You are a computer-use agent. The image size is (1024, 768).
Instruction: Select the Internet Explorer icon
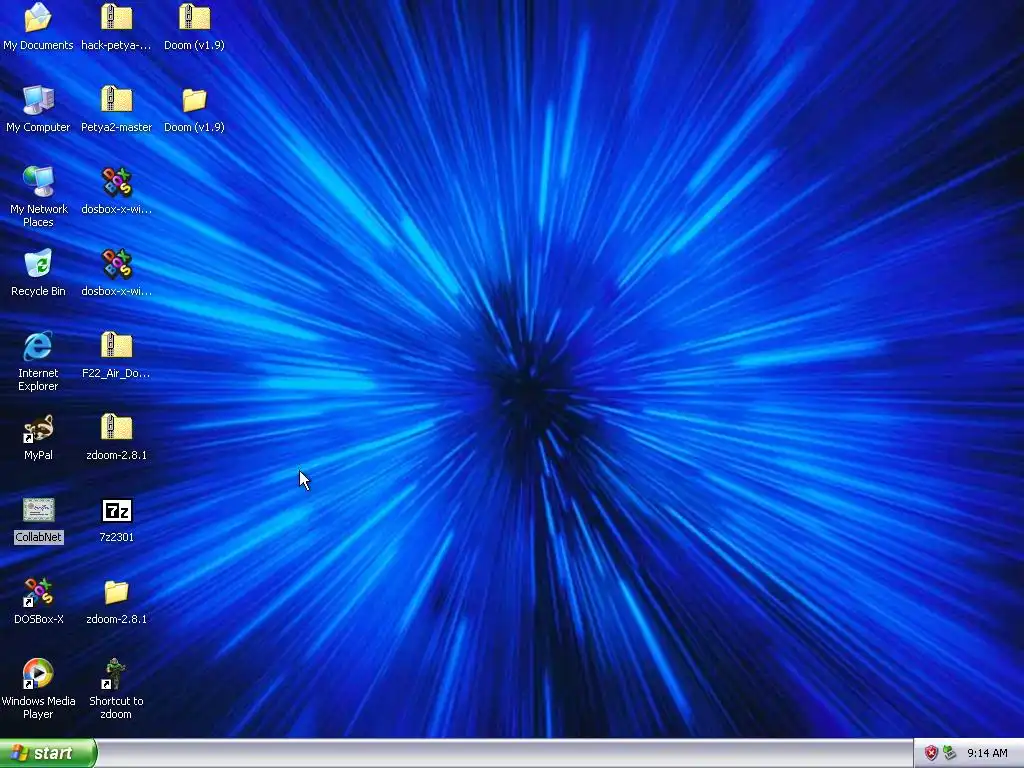pyautogui.click(x=38, y=346)
